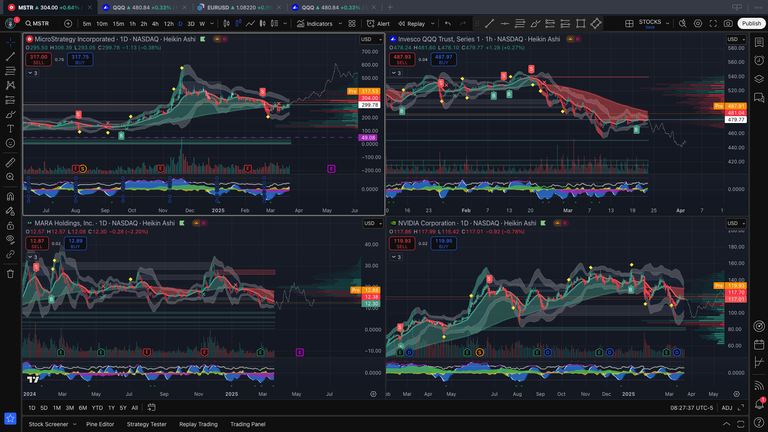This screenshot has height=432, width=768.
Task: Enter fullscreen mode
Action: 713,24
